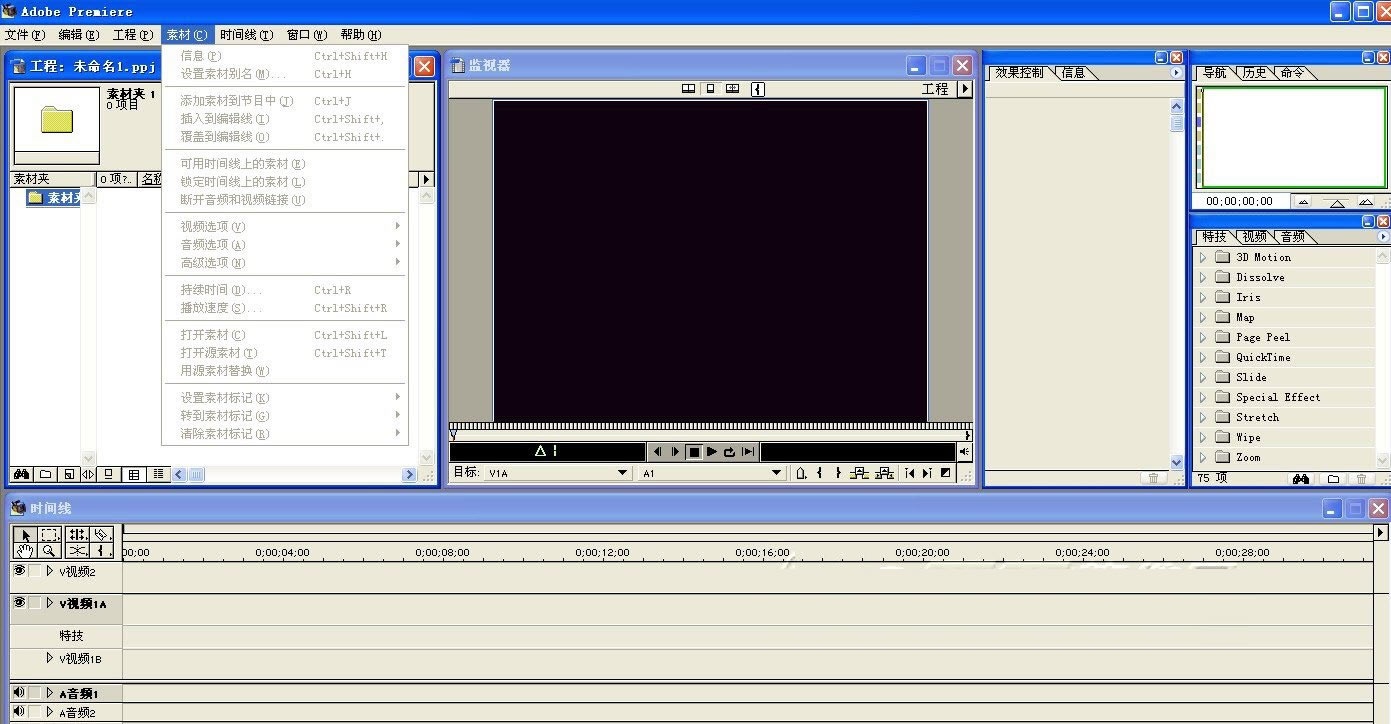
Task: Go to previous edit in monitor
Action: pyautogui.click(x=909, y=473)
